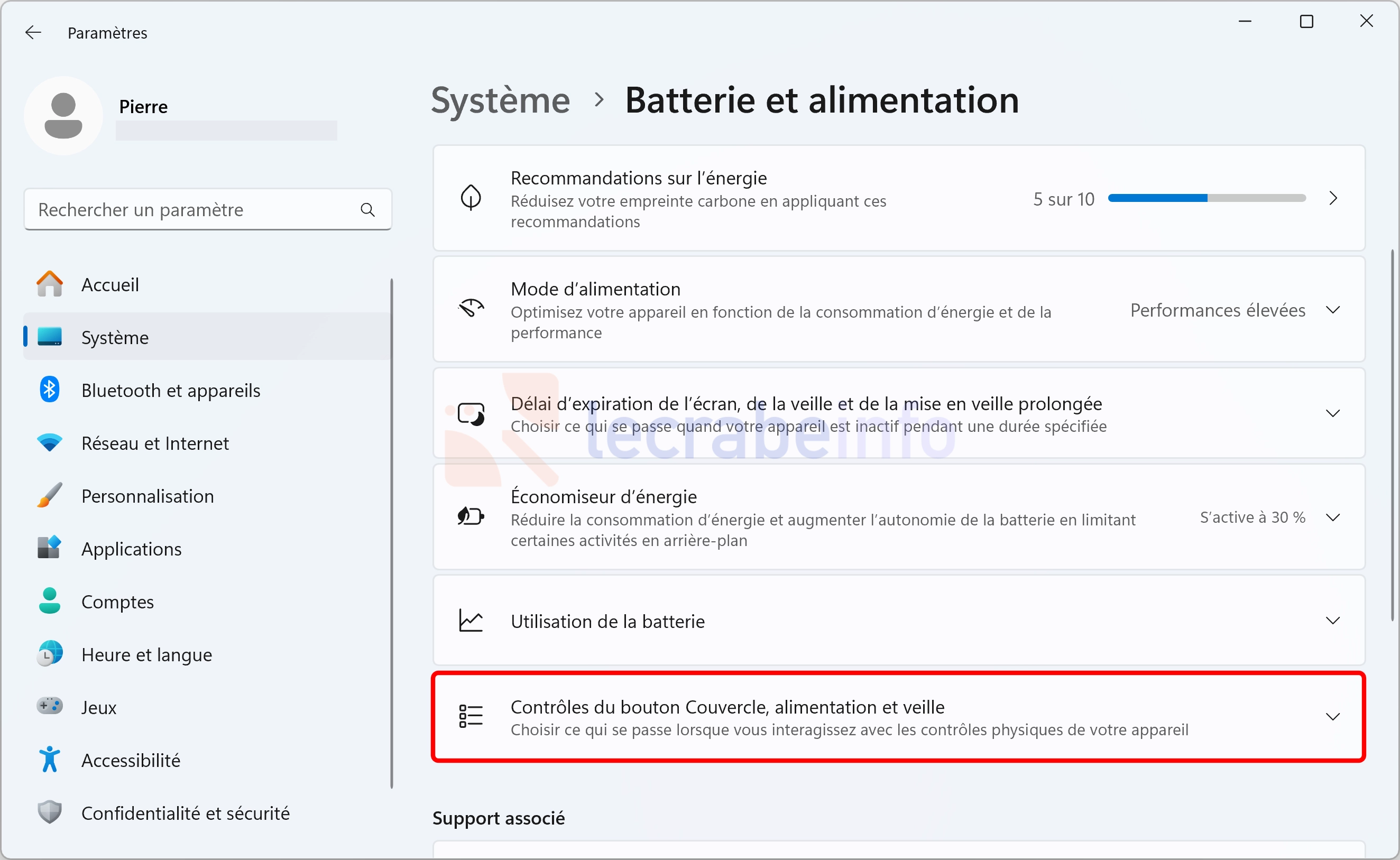Click the Pierre profile avatar
The image size is (1400, 860).
point(63,115)
